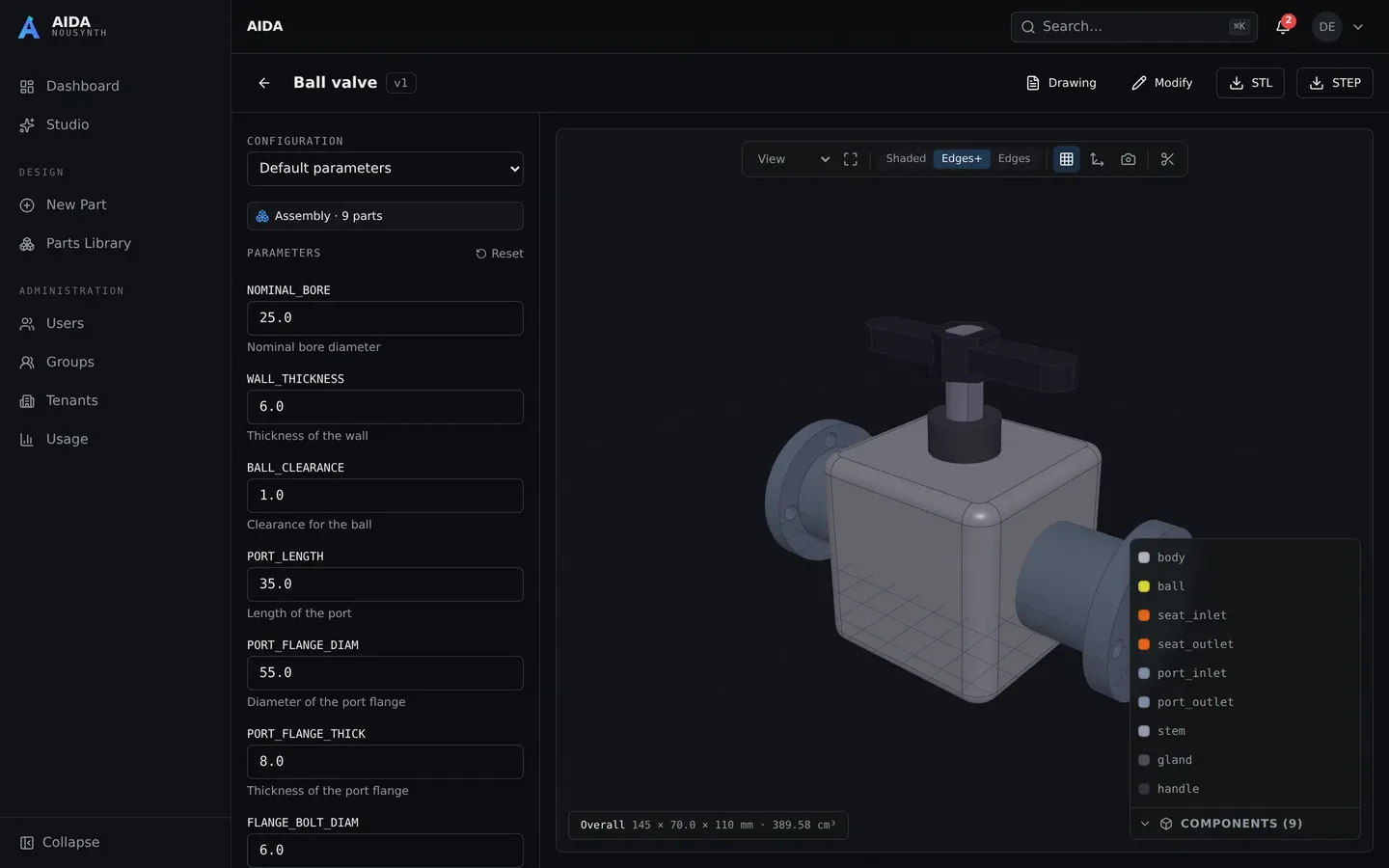The height and width of the screenshot is (868, 1389).
Task: Toggle the axes indicator icon
Action: [1097, 159]
